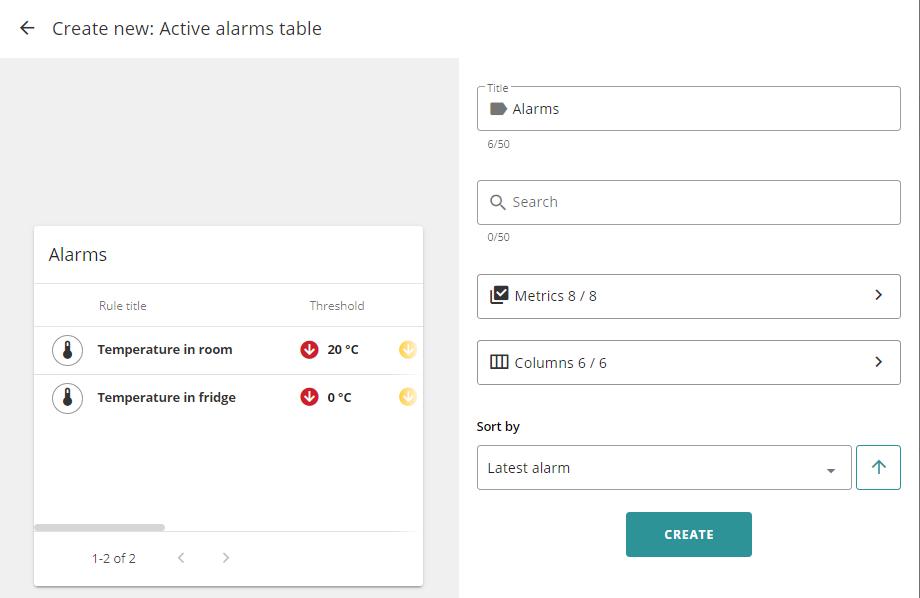Click the Sort by label
This screenshot has width=920, height=598.
498,427
